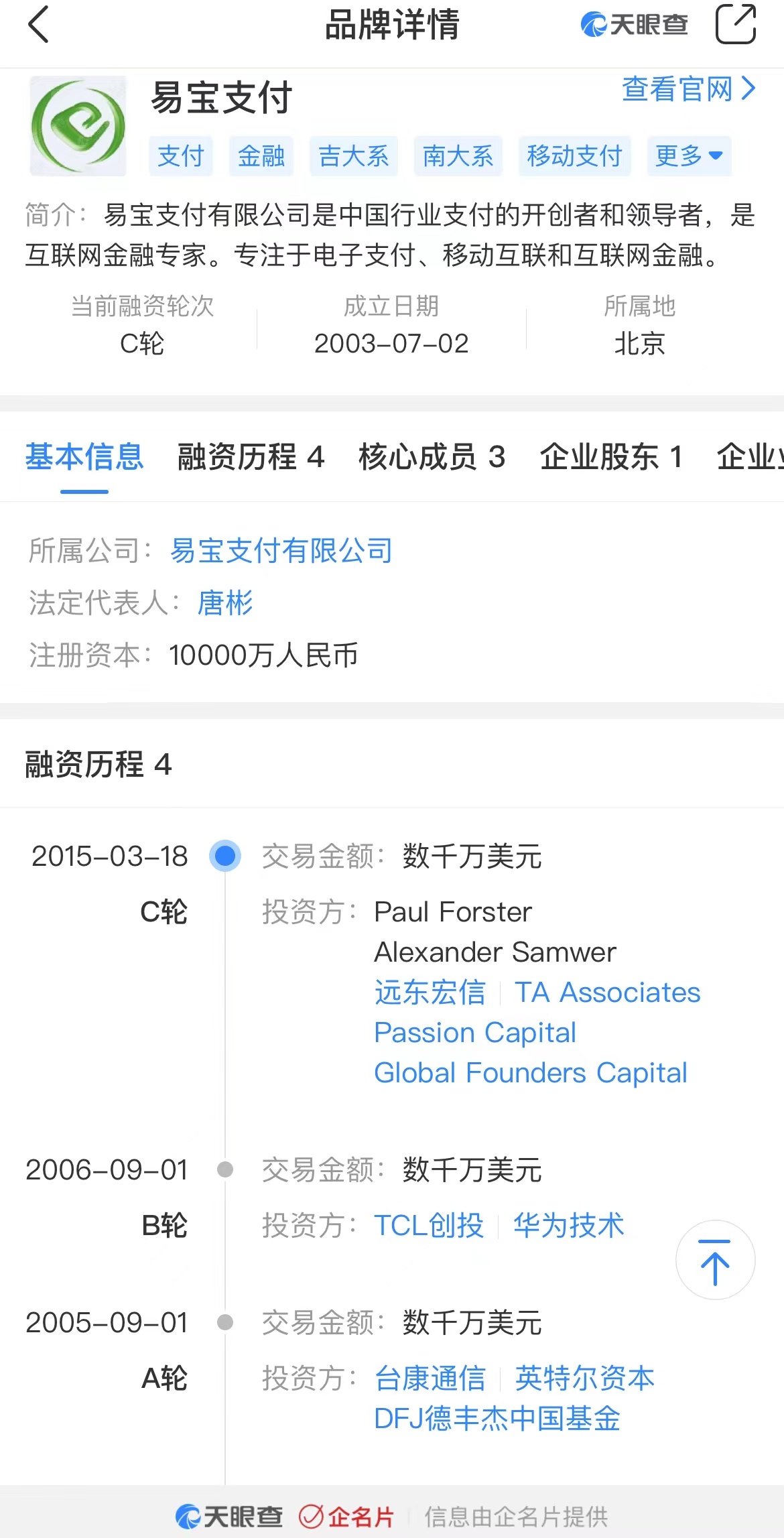Open legal representative 唐彬

(225, 603)
